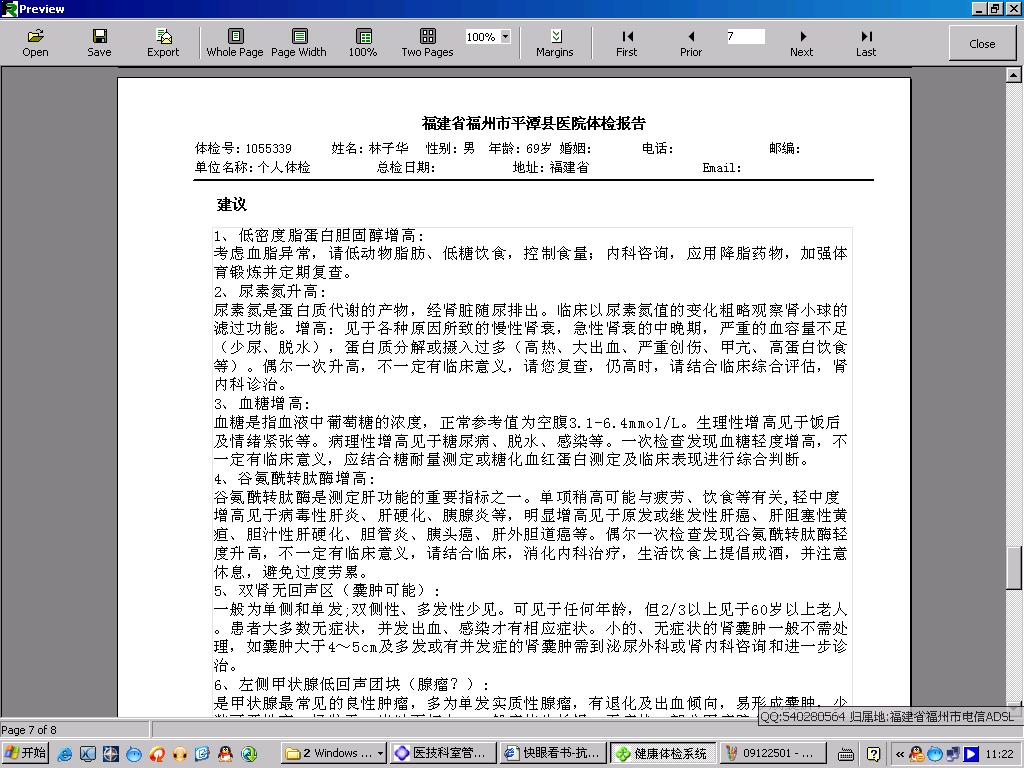Go to Prior page
This screenshot has width=1024, height=768.
pos(690,43)
